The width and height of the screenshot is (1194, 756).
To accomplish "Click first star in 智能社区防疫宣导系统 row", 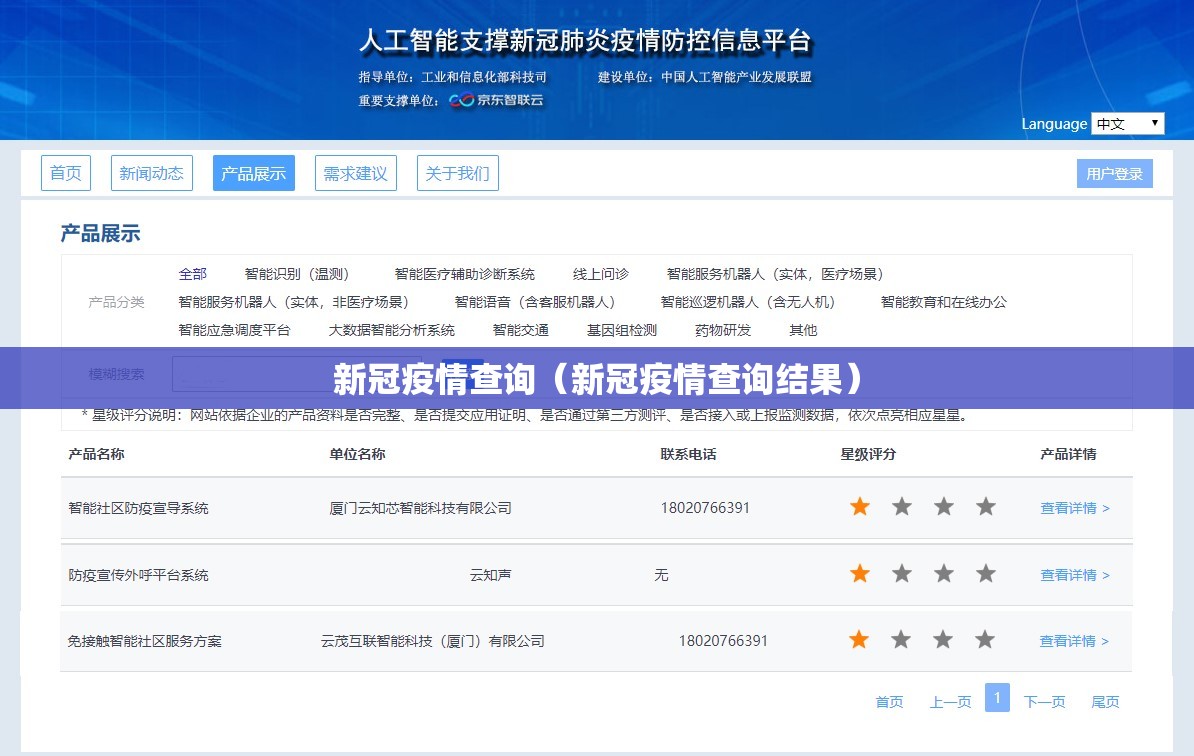I will tap(860, 506).
